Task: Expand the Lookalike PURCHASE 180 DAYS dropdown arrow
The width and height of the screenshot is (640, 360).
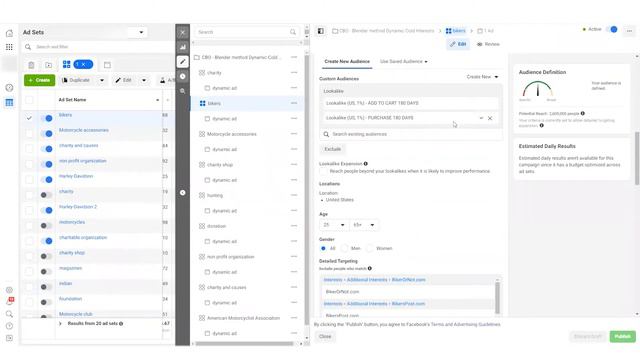Action: (481, 118)
